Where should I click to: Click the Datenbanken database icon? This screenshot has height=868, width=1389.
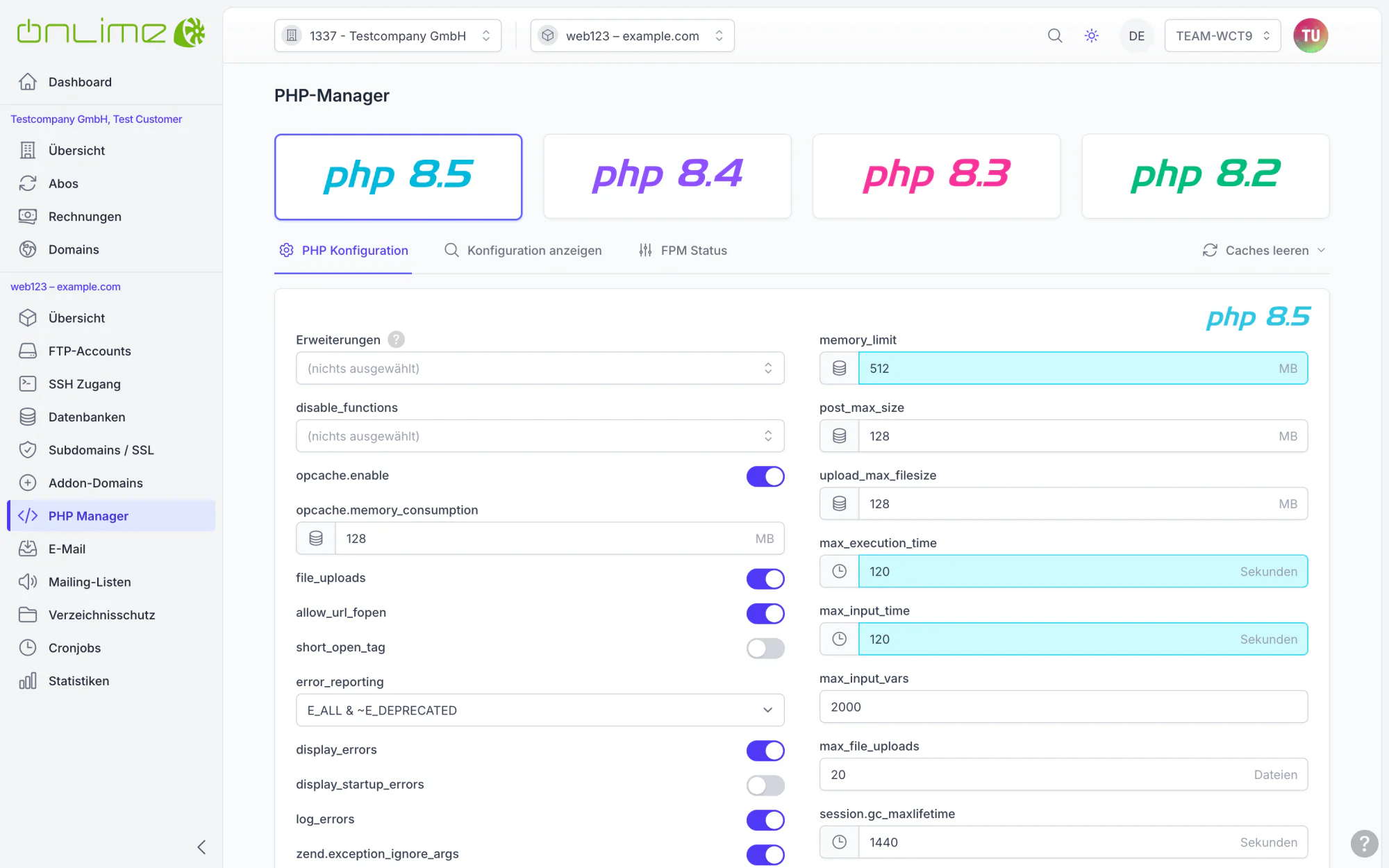point(28,417)
